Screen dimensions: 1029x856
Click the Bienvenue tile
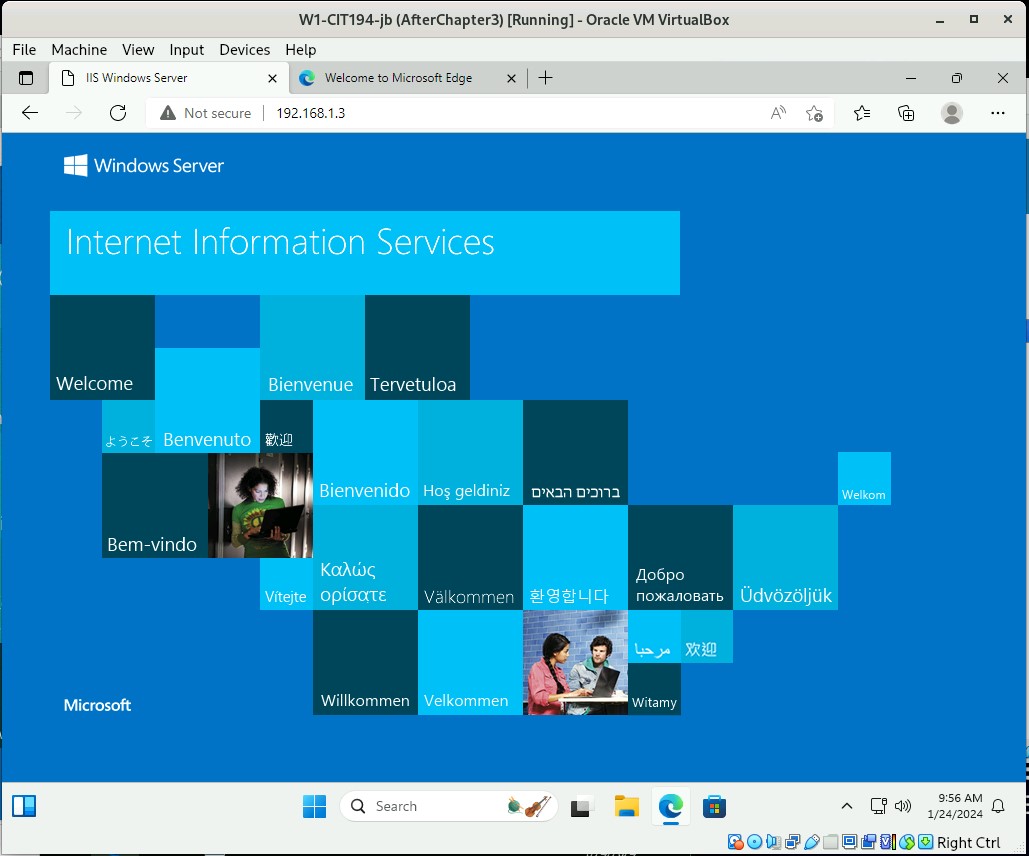tap(312, 347)
